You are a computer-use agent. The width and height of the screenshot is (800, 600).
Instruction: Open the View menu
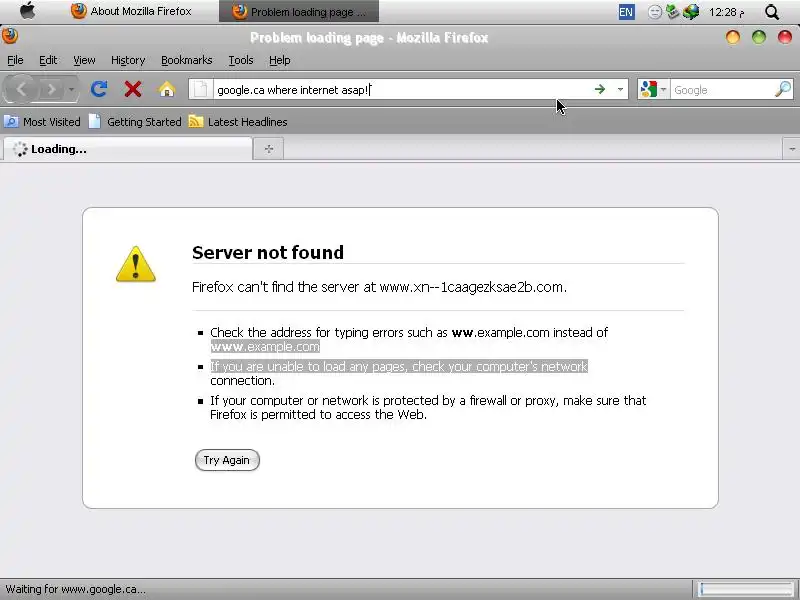(x=84, y=60)
